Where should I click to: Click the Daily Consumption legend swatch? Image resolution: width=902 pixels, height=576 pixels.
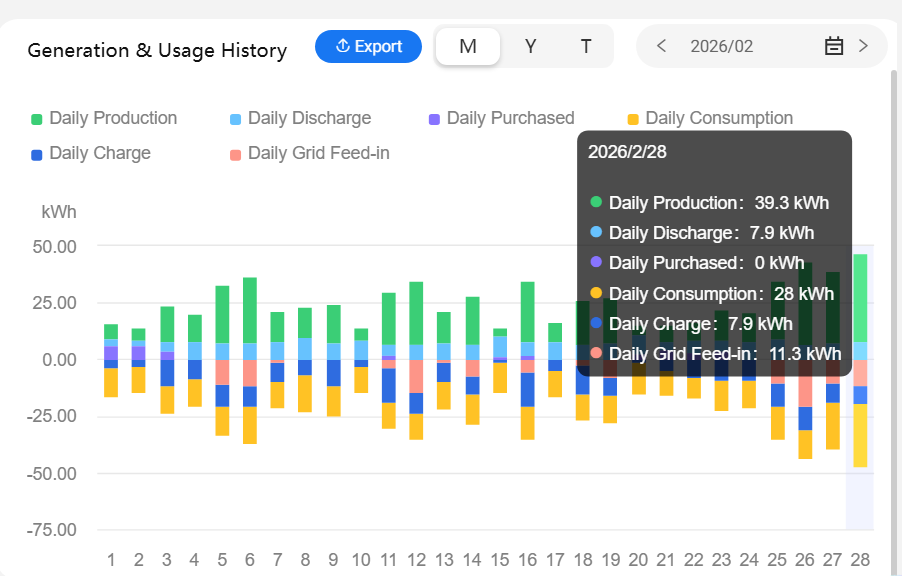click(633, 119)
